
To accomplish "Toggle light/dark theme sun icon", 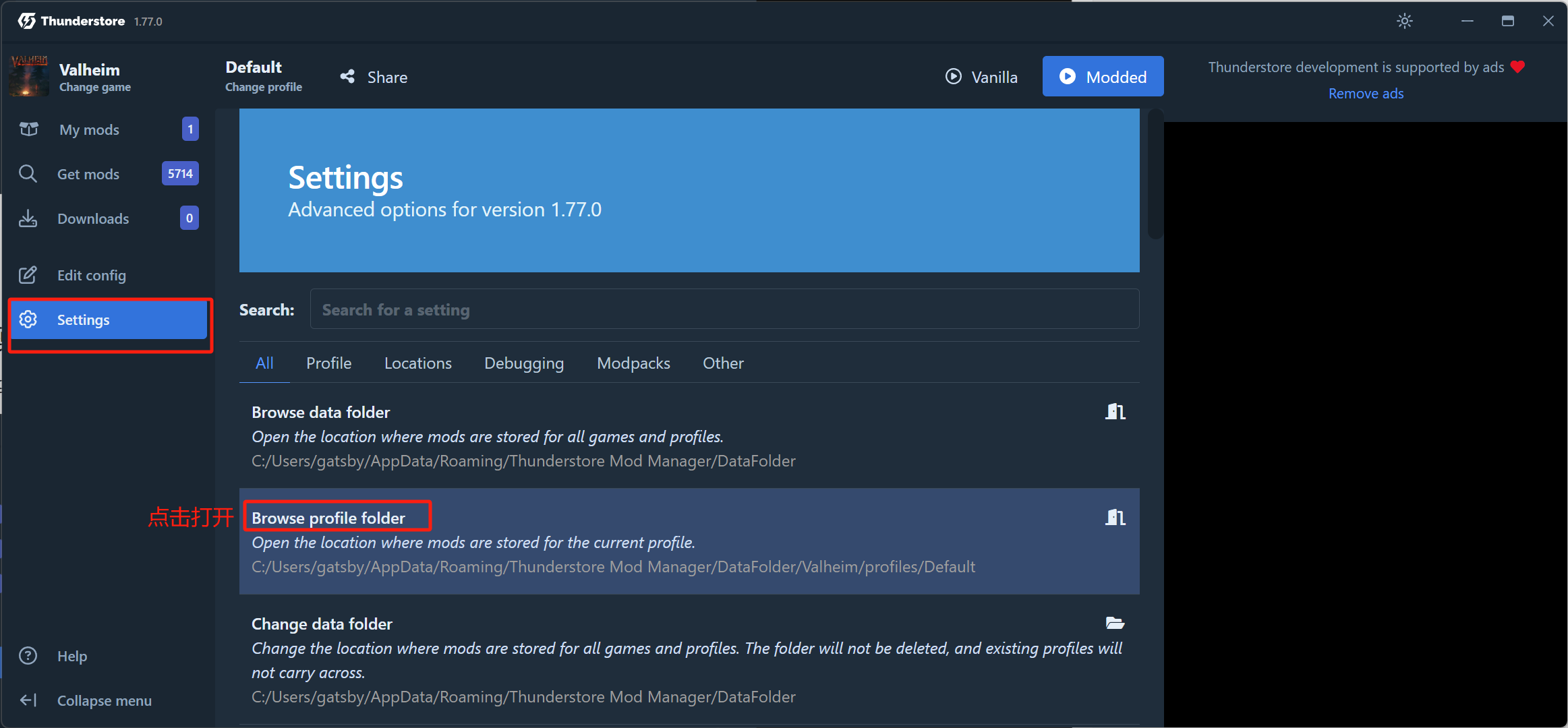I will click(x=1404, y=22).
